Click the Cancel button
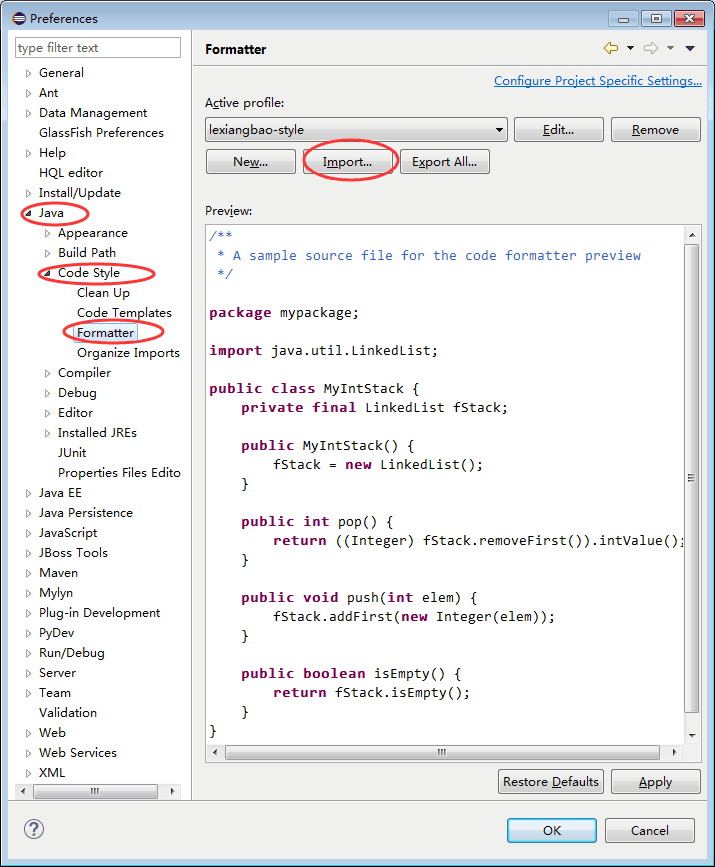The width and height of the screenshot is (715, 867). tap(650, 831)
